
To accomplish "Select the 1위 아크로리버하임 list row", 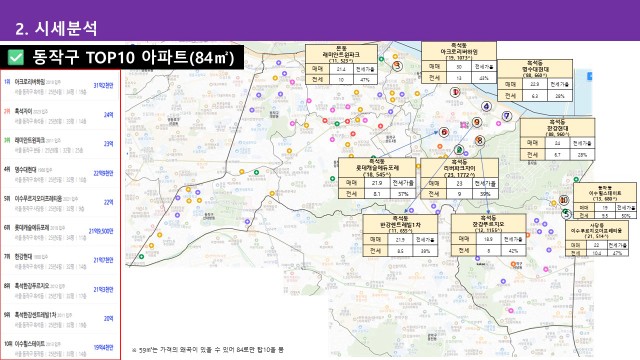I will 60,86.
